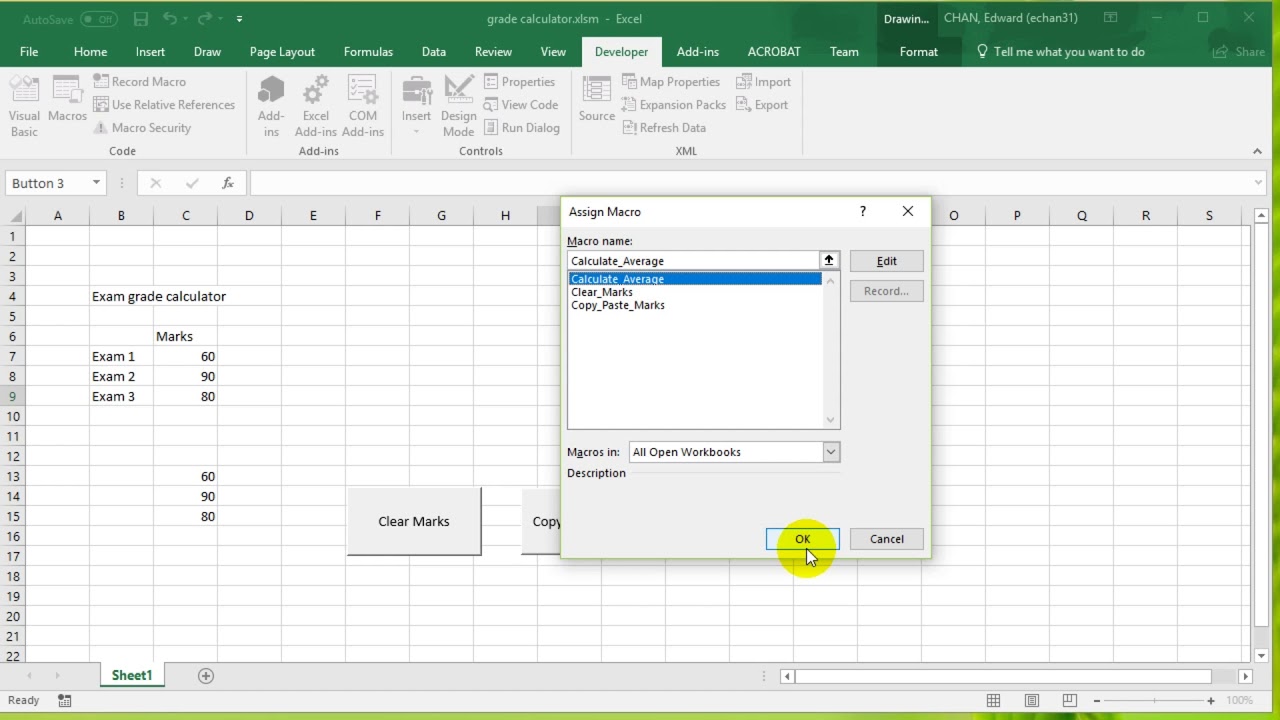Viewport: 1280px width, 720px height.
Task: Expand the Macros in dropdown
Action: tap(830, 452)
